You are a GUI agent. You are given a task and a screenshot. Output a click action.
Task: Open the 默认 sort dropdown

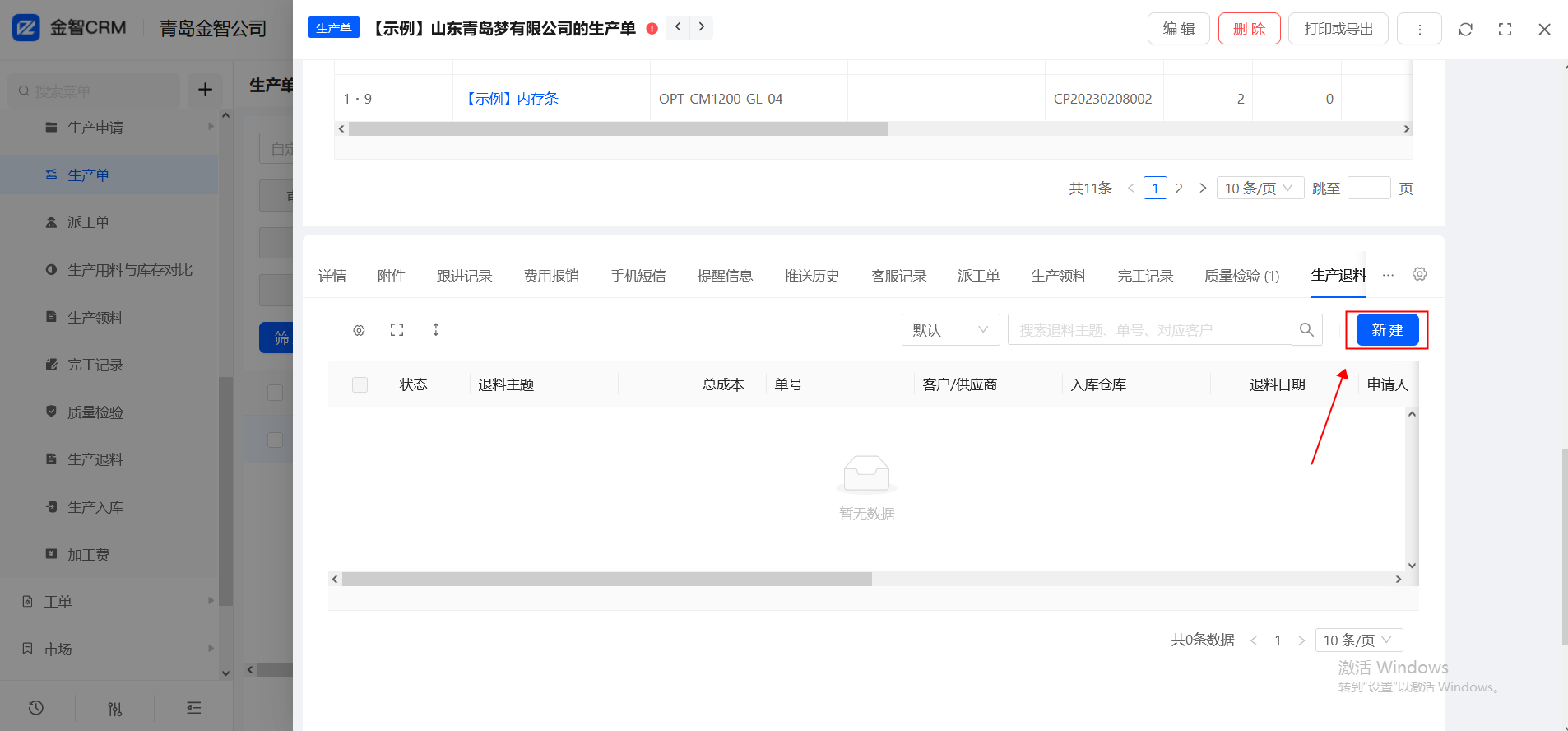[950, 330]
